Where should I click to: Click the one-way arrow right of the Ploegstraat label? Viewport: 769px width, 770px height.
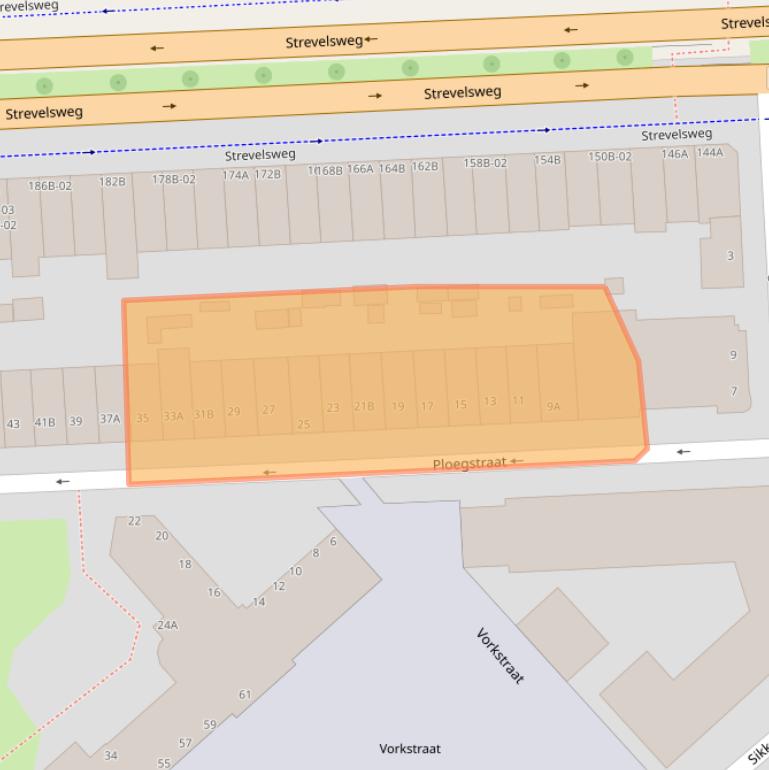click(x=517, y=461)
